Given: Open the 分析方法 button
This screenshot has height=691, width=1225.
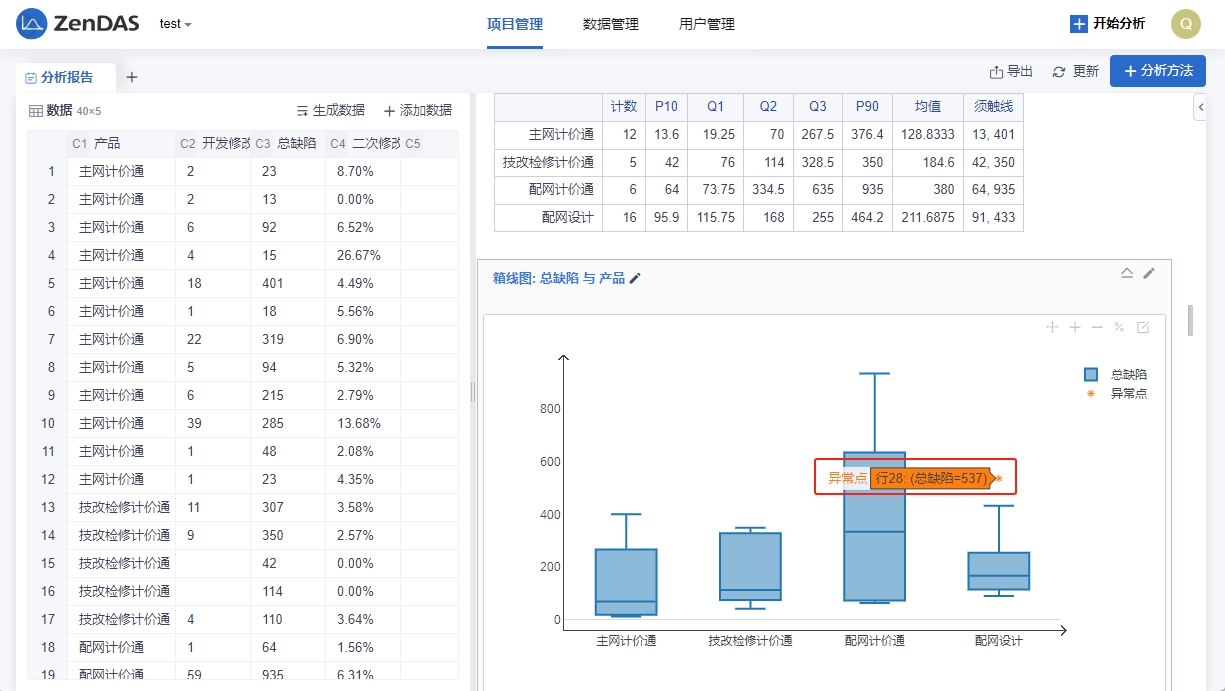Looking at the screenshot, I should pyautogui.click(x=1157, y=71).
